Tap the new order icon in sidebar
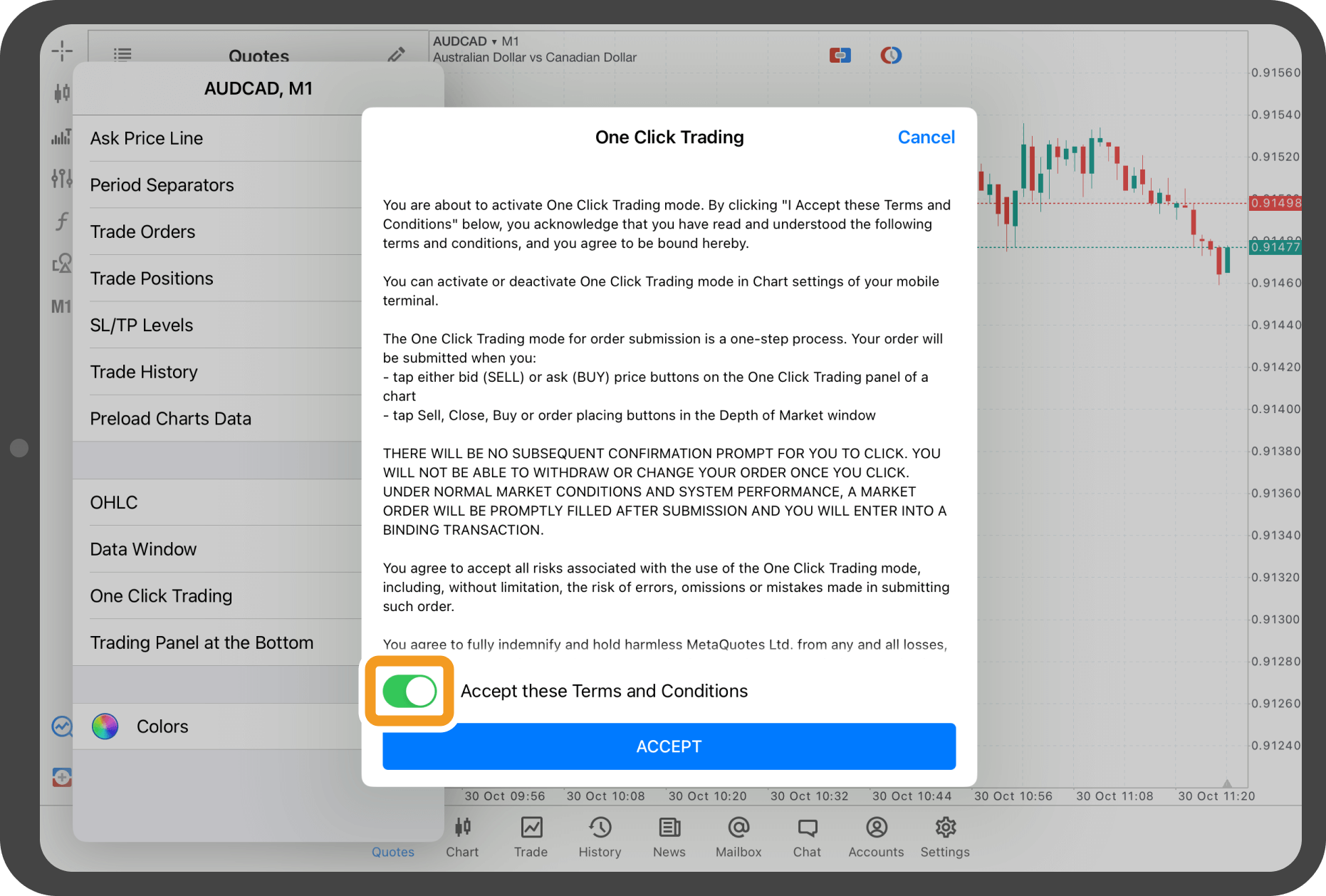 pyautogui.click(x=62, y=777)
